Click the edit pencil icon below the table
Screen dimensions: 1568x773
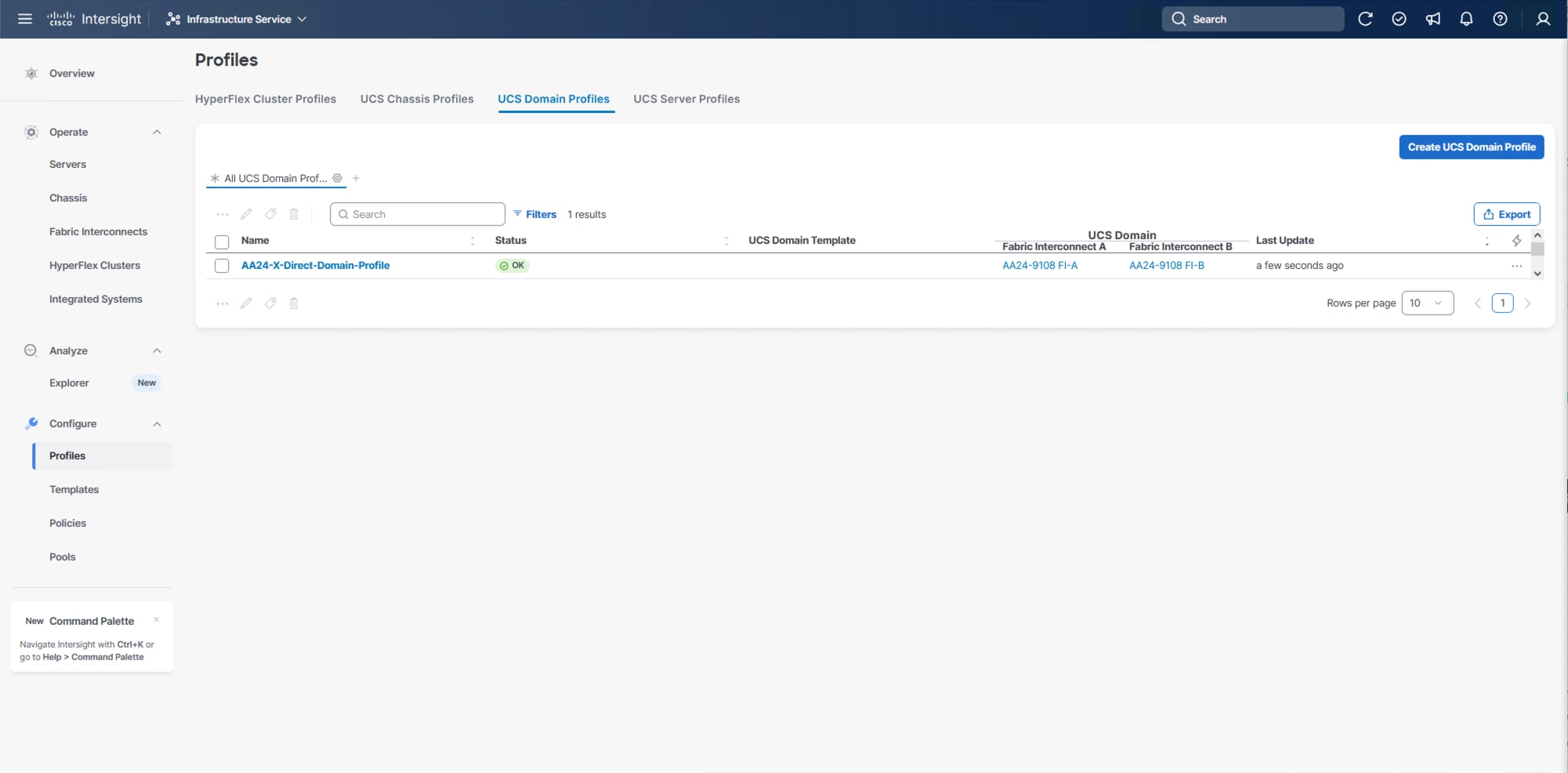click(246, 303)
